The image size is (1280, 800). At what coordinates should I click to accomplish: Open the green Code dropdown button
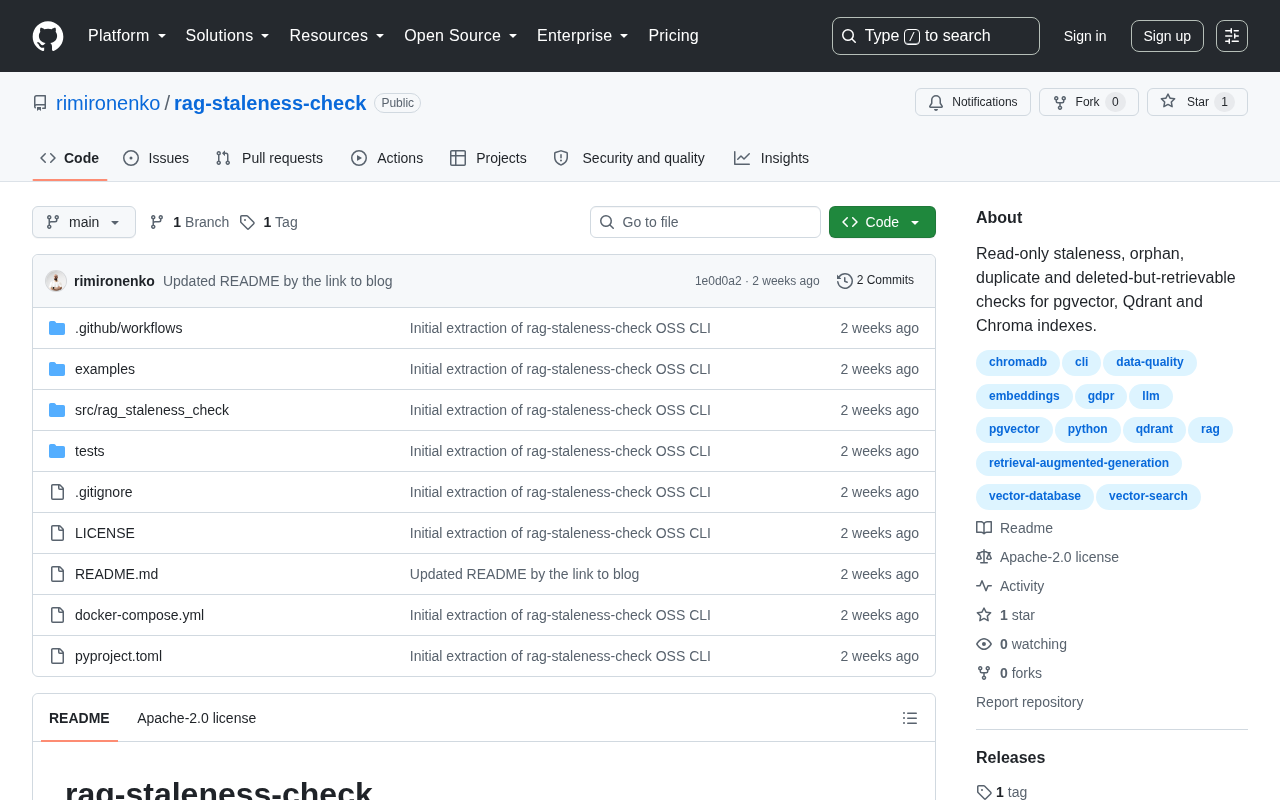point(882,222)
